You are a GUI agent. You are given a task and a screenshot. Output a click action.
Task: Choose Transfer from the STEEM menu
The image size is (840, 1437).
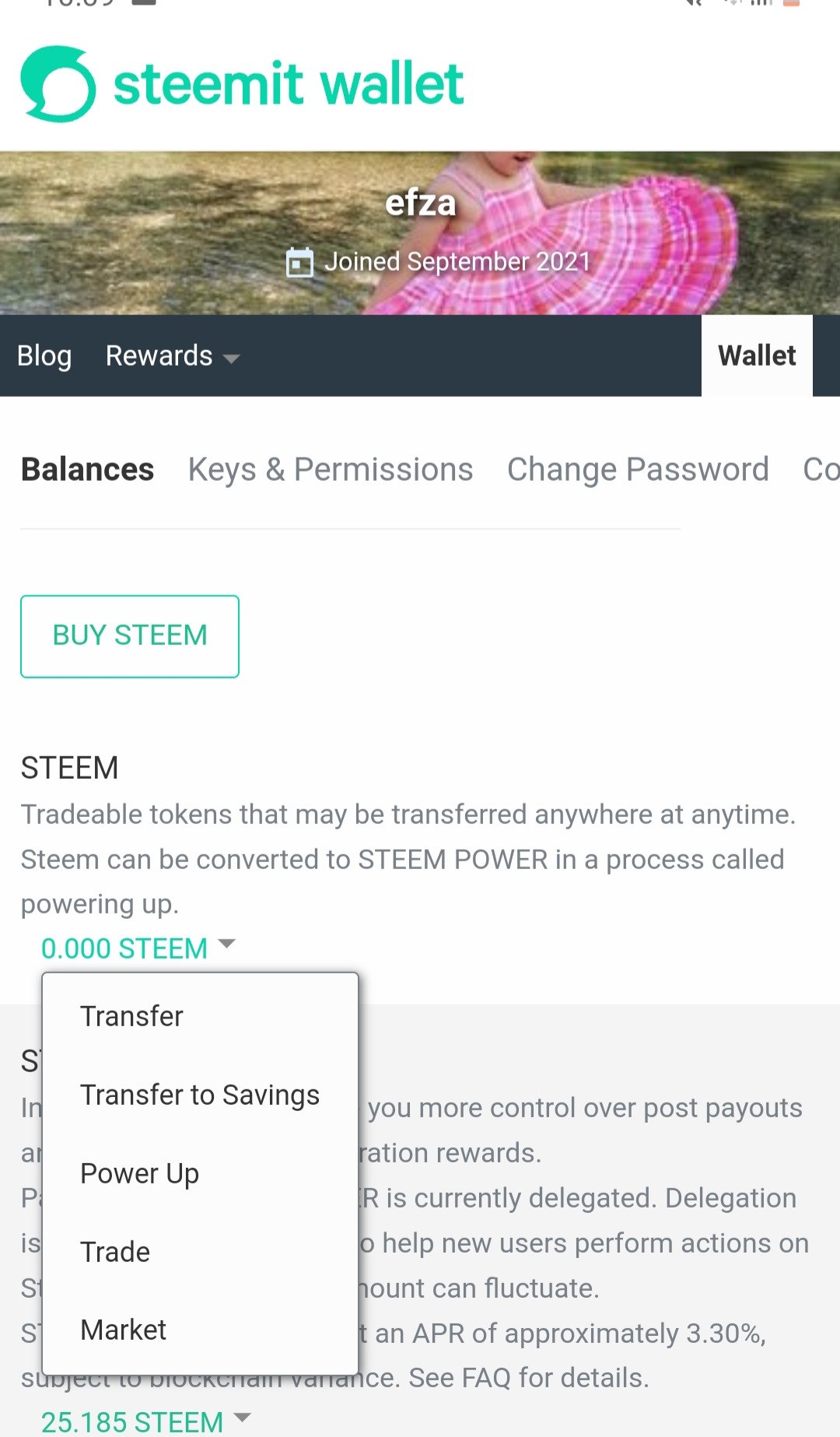(131, 1017)
